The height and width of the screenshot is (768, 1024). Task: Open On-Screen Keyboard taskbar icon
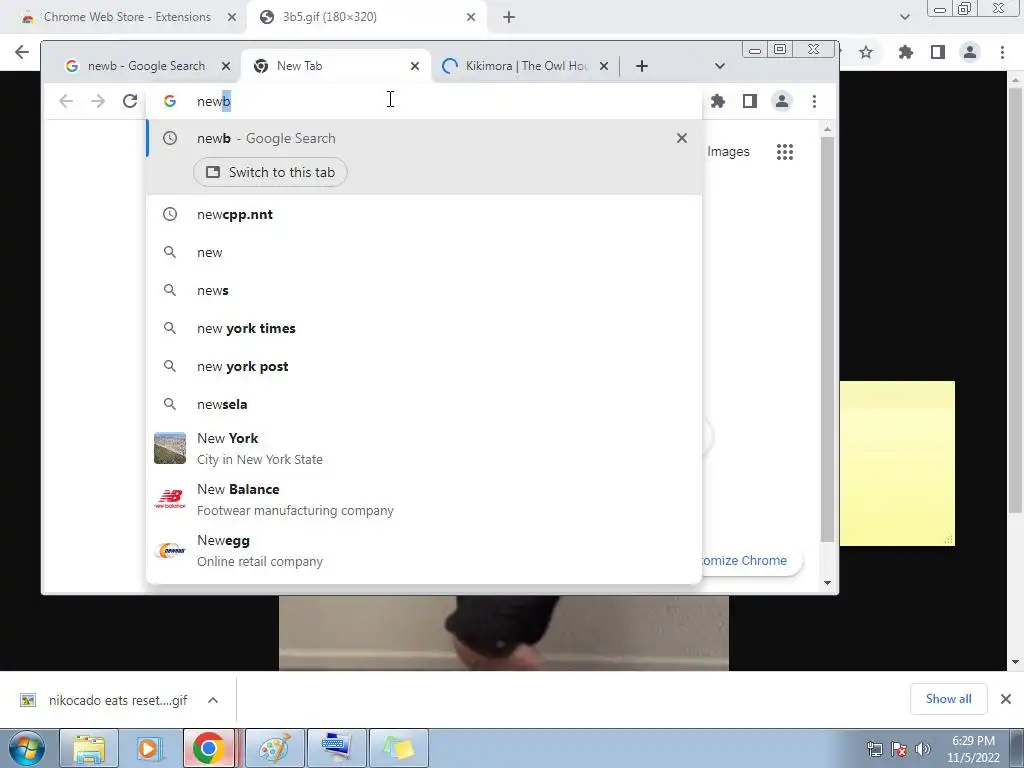[337, 748]
